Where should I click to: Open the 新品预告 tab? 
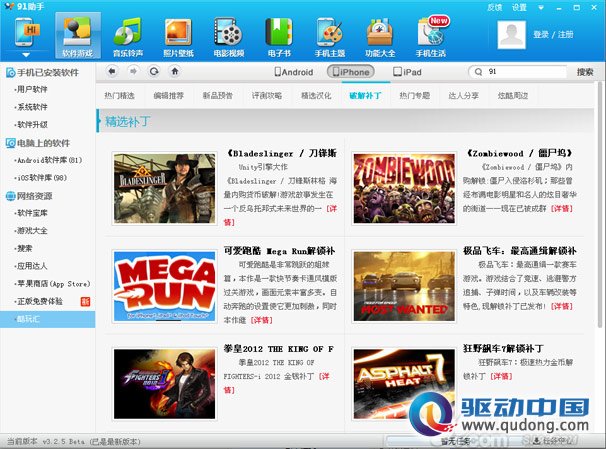[x=218, y=95]
